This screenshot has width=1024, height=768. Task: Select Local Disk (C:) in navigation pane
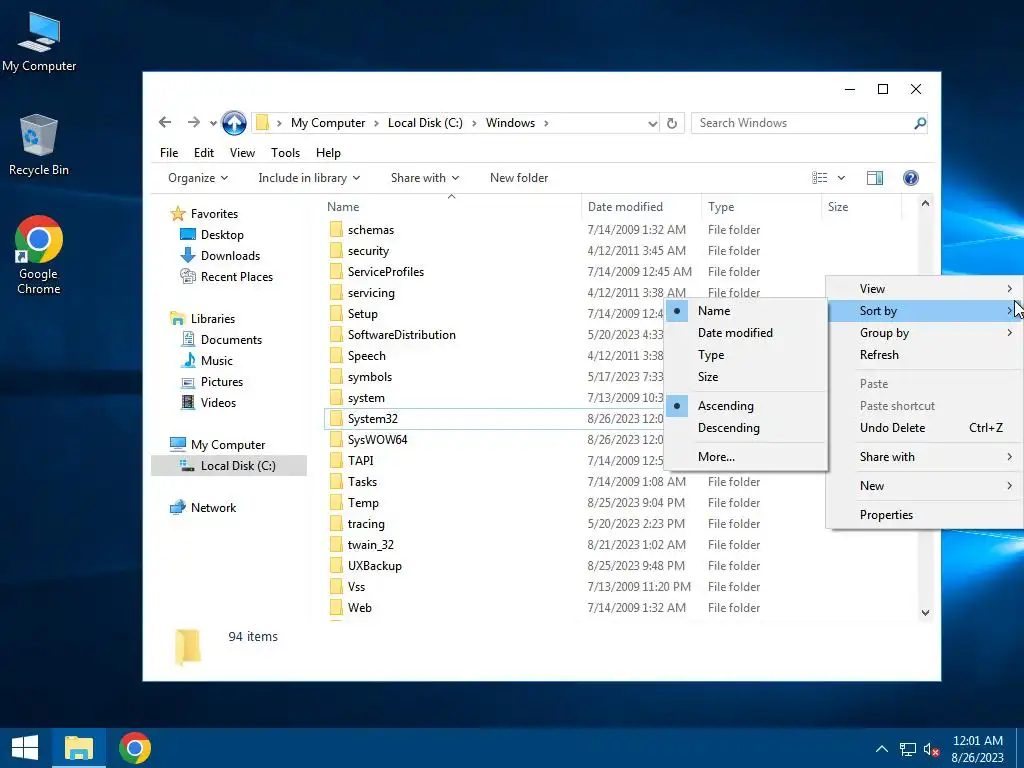point(229,466)
